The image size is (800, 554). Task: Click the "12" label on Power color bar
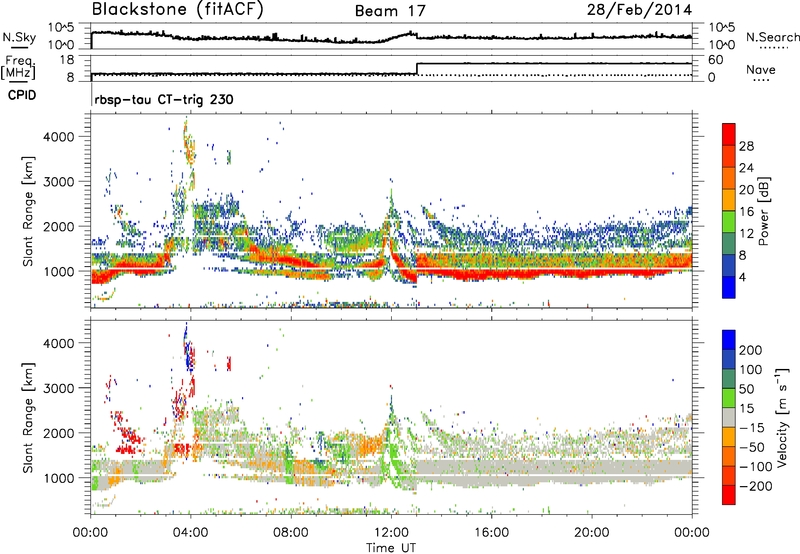[746, 234]
